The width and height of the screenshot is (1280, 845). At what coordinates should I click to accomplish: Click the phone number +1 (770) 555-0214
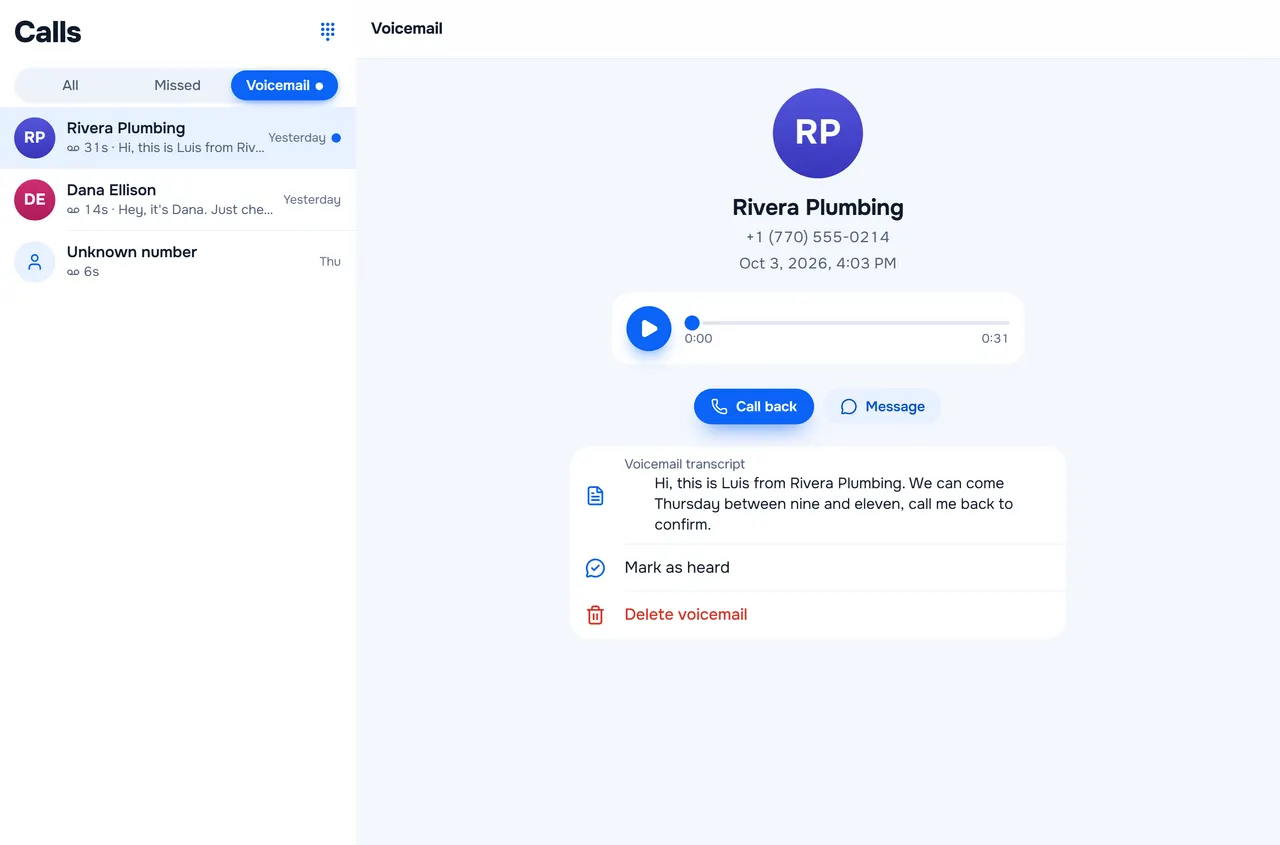(818, 237)
